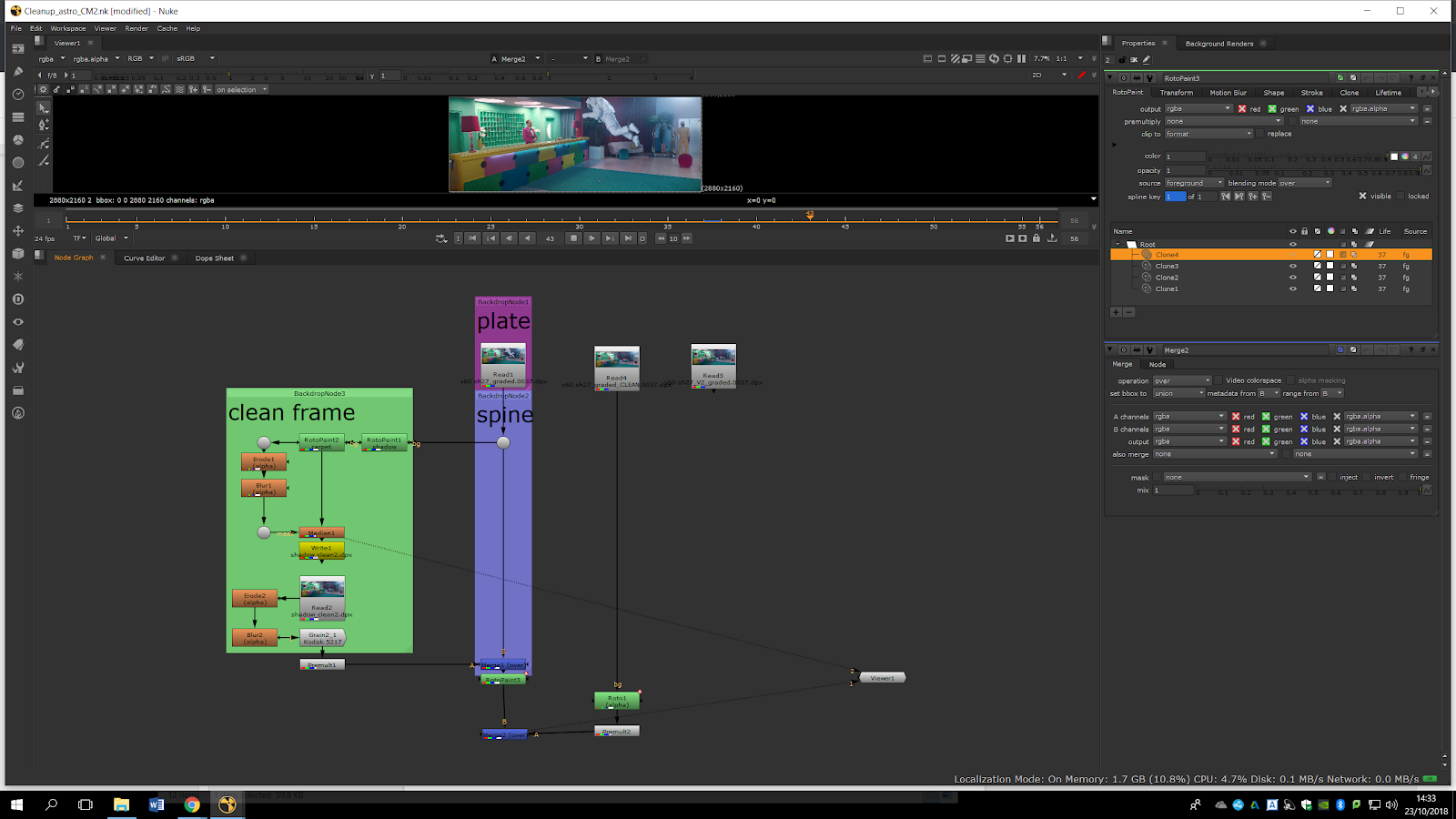Open the Render menu
The height and width of the screenshot is (819, 1456).
tap(136, 28)
